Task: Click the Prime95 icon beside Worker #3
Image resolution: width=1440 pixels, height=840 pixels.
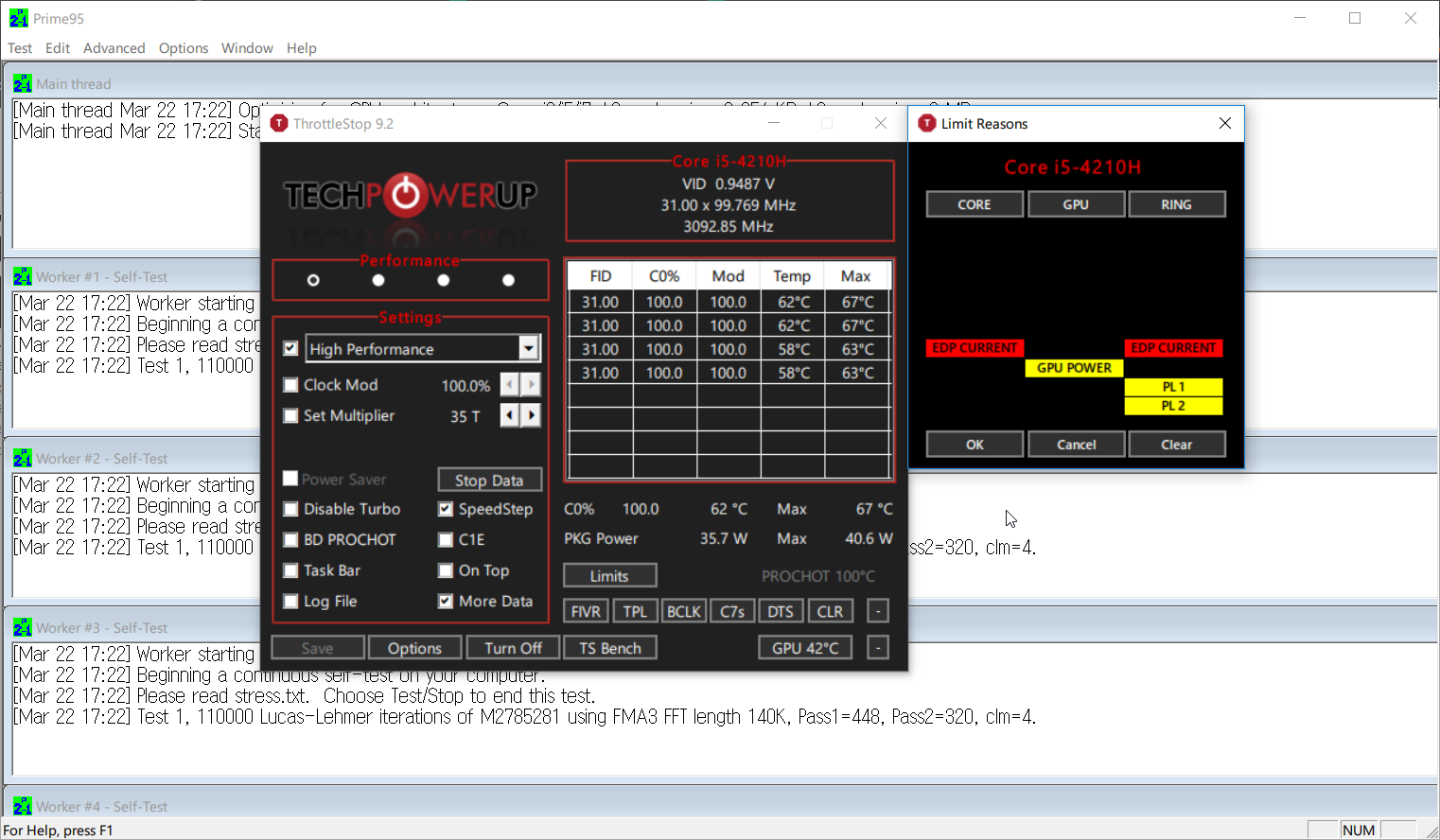Action: (23, 628)
